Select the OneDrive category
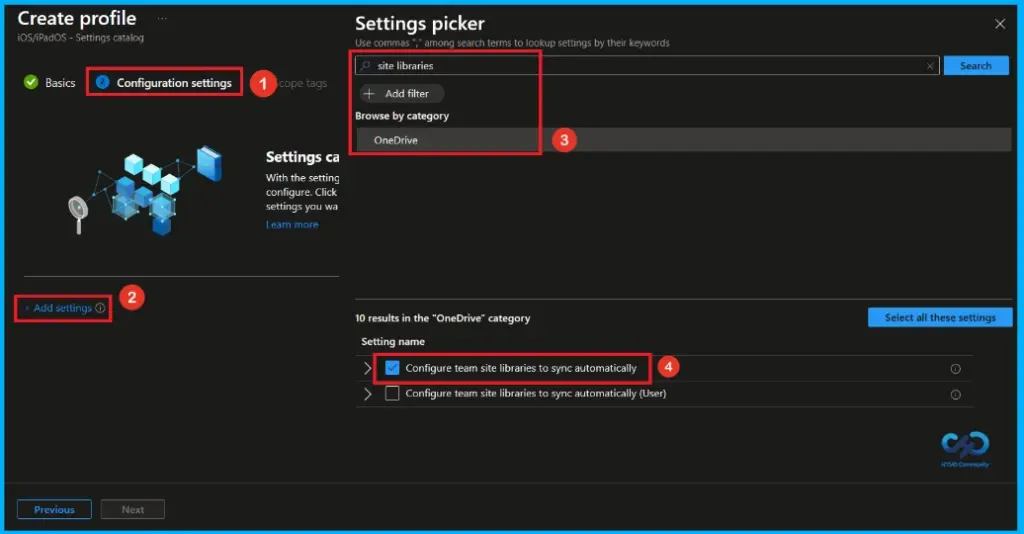The image size is (1024, 534). (x=683, y=140)
